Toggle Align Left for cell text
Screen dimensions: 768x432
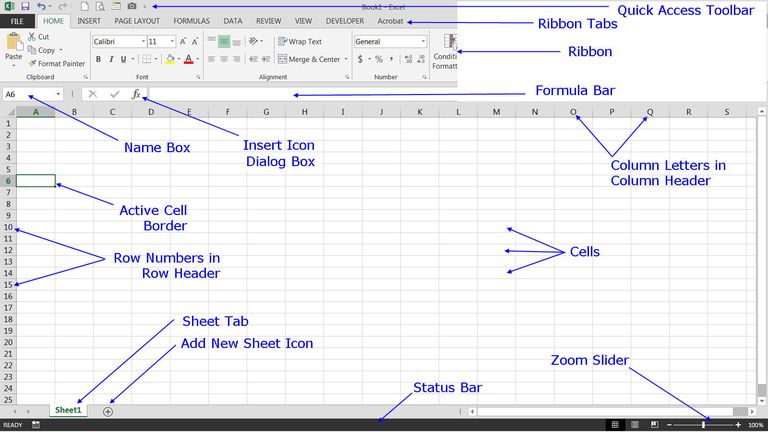point(212,59)
